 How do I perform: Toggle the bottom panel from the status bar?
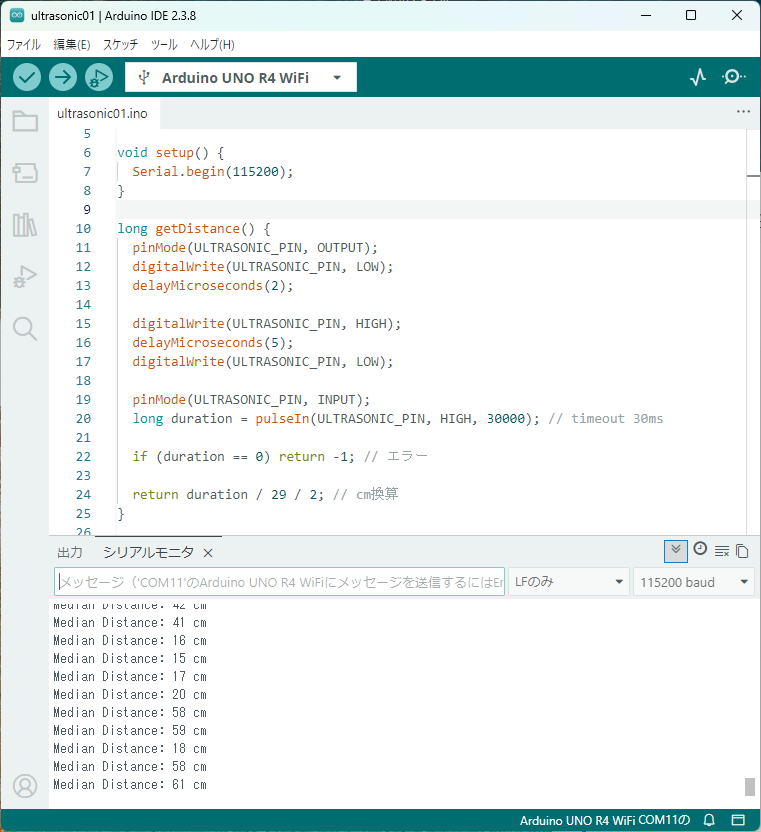(738, 821)
